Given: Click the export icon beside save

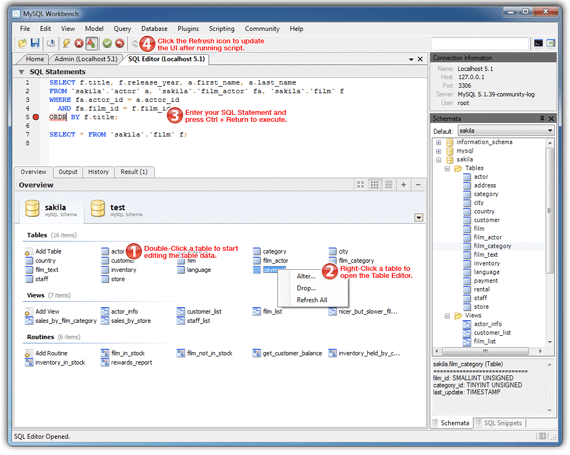Looking at the screenshot, I should (51, 43).
